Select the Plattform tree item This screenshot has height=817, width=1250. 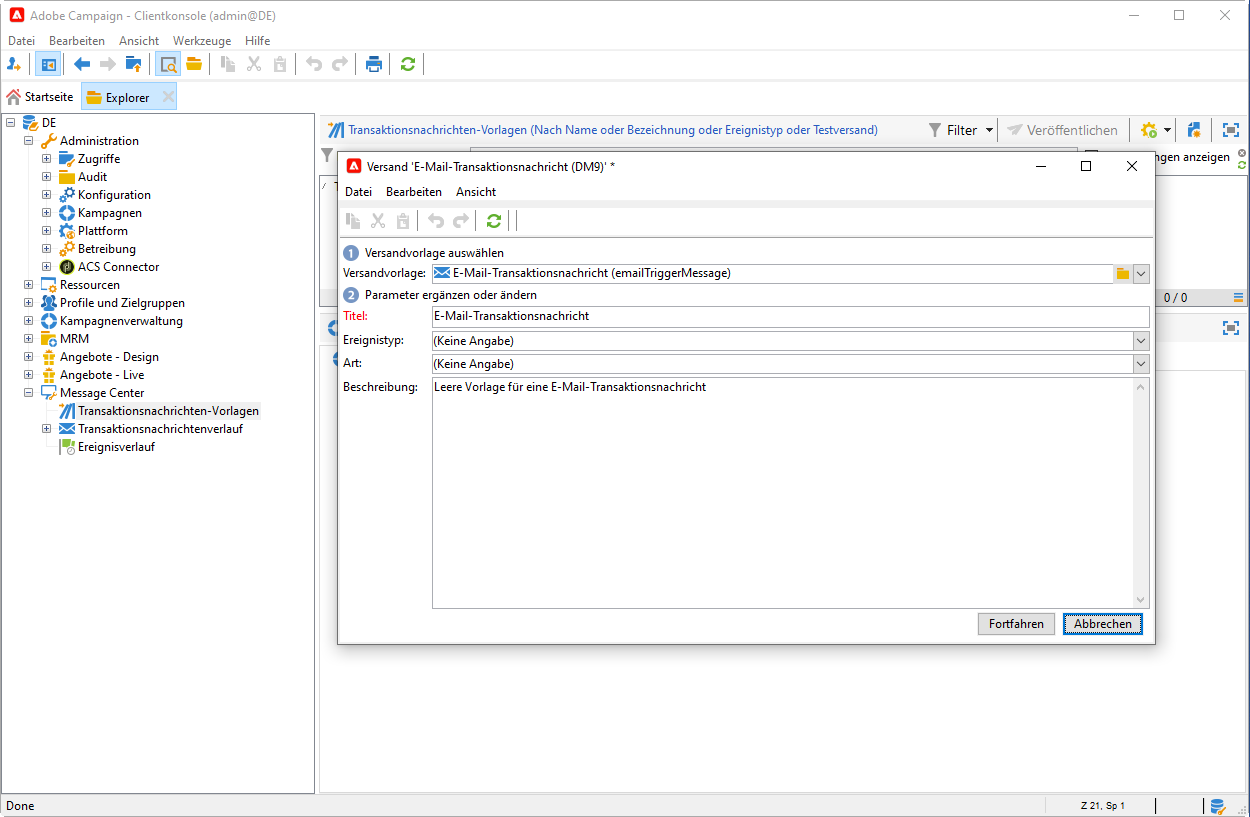point(102,231)
